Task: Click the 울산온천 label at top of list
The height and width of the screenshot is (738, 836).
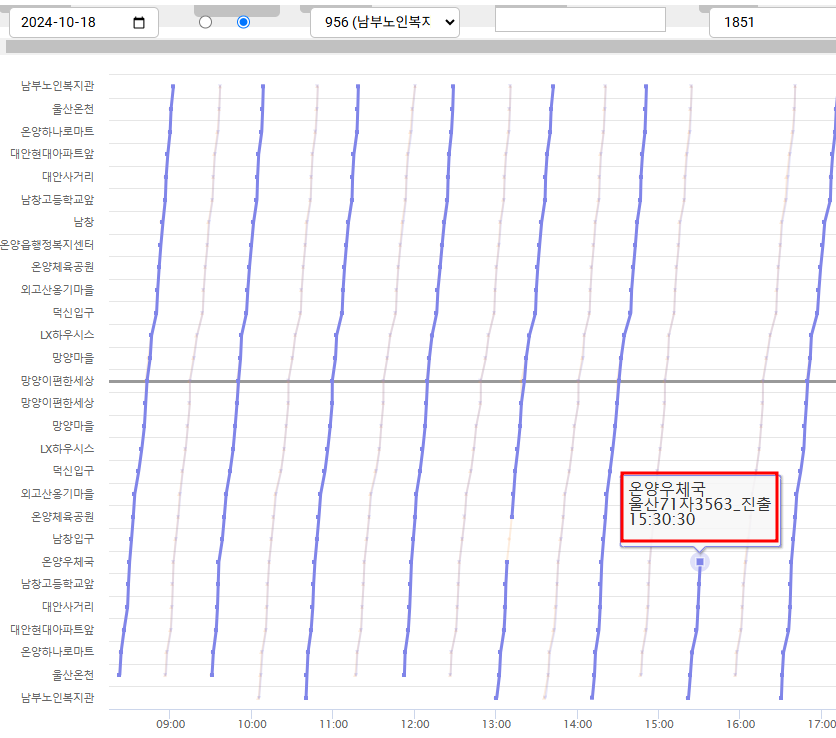Action: click(x=73, y=108)
